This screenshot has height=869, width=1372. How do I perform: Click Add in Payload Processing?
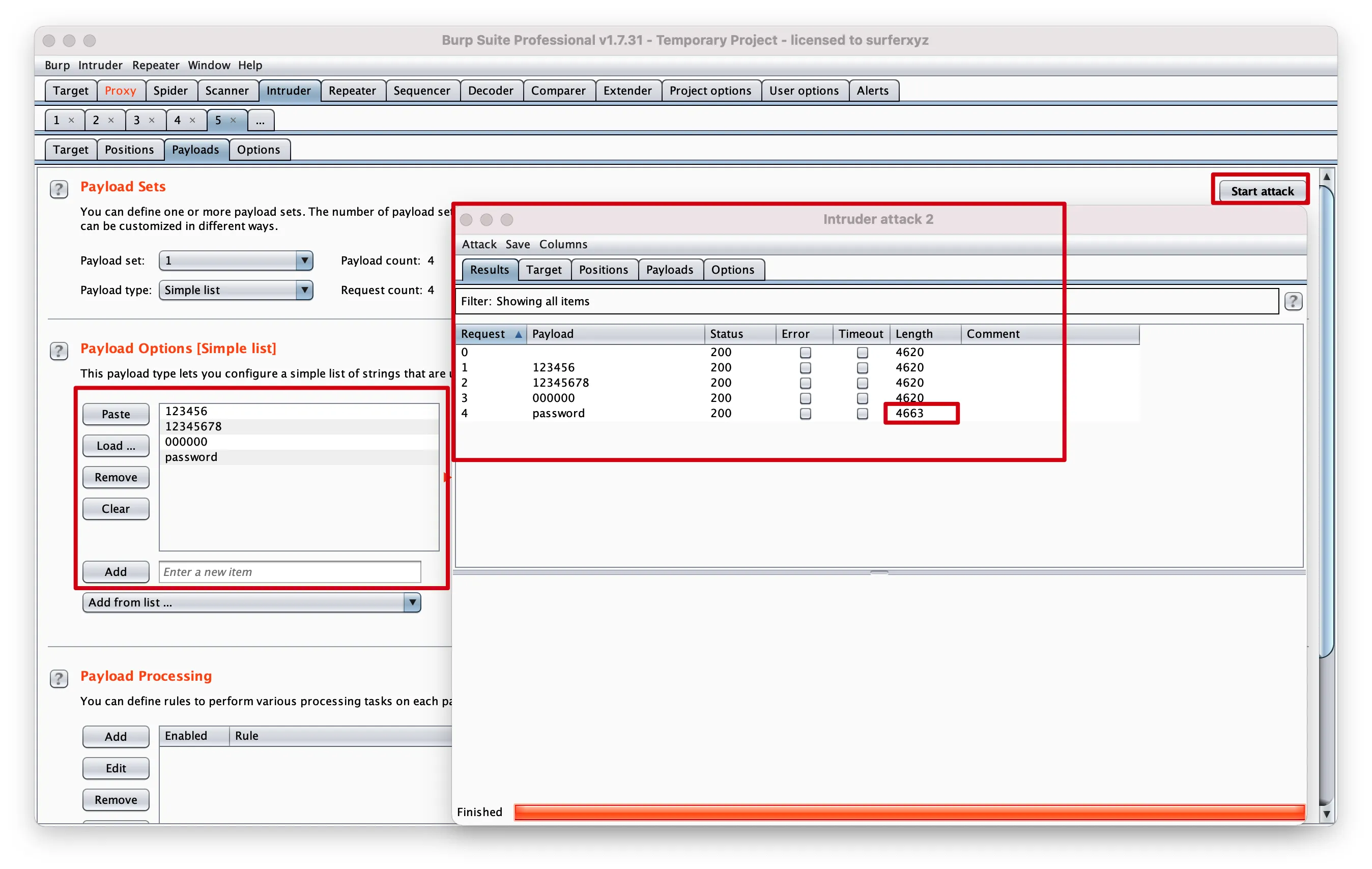click(116, 736)
